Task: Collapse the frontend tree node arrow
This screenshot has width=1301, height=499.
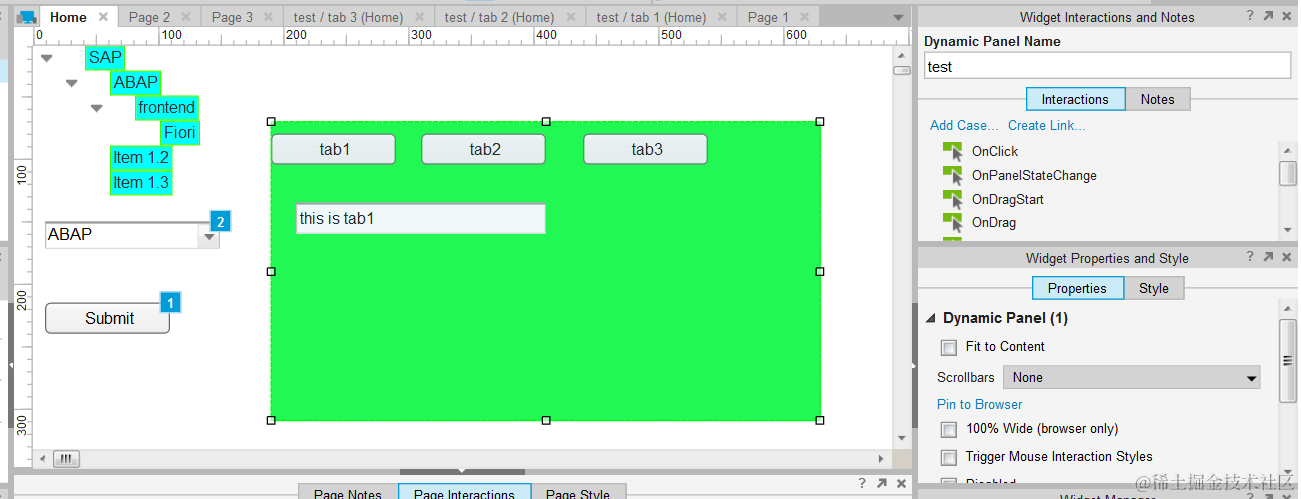Action: click(96, 108)
